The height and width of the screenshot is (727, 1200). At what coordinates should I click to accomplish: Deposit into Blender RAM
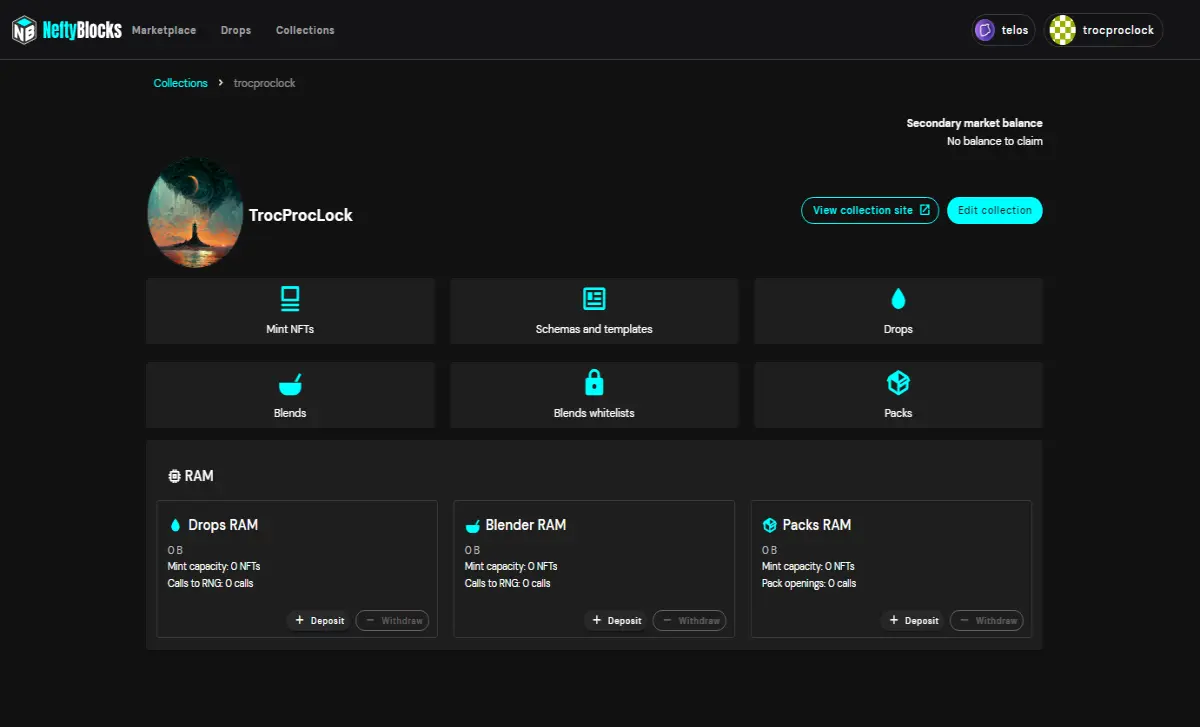pos(616,620)
